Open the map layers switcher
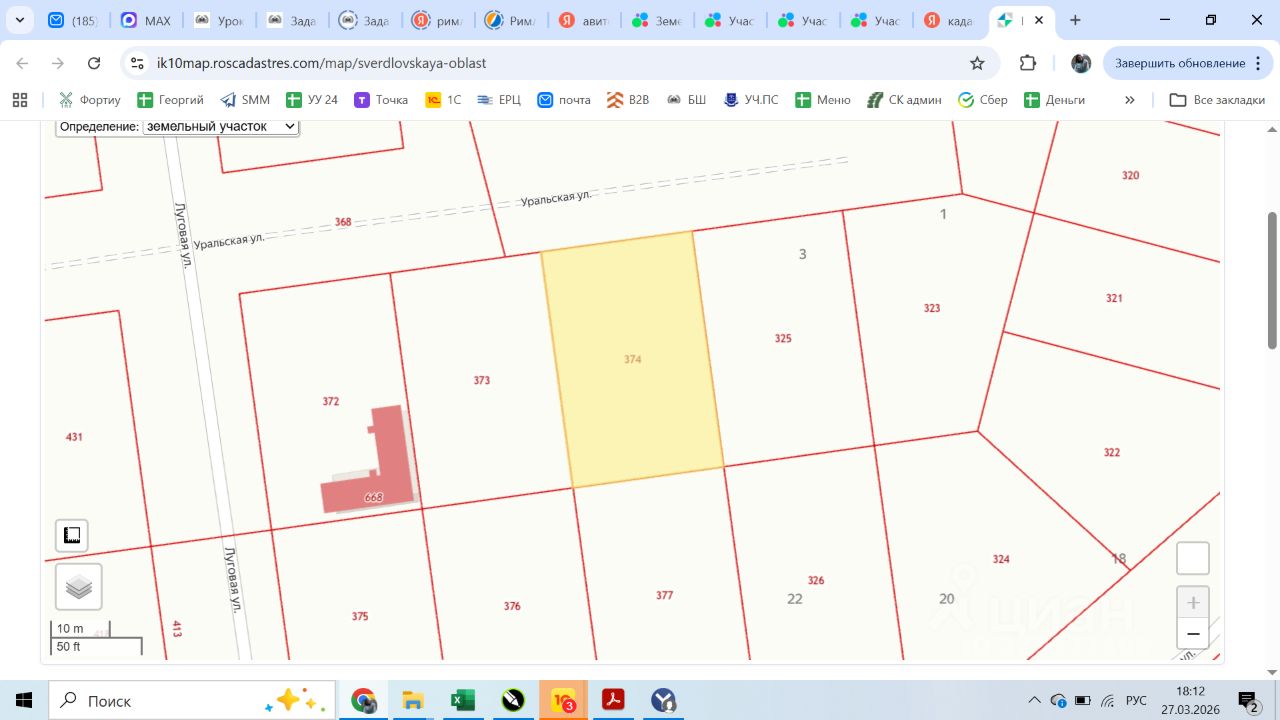Viewport: 1280px width, 720px height. (79, 587)
